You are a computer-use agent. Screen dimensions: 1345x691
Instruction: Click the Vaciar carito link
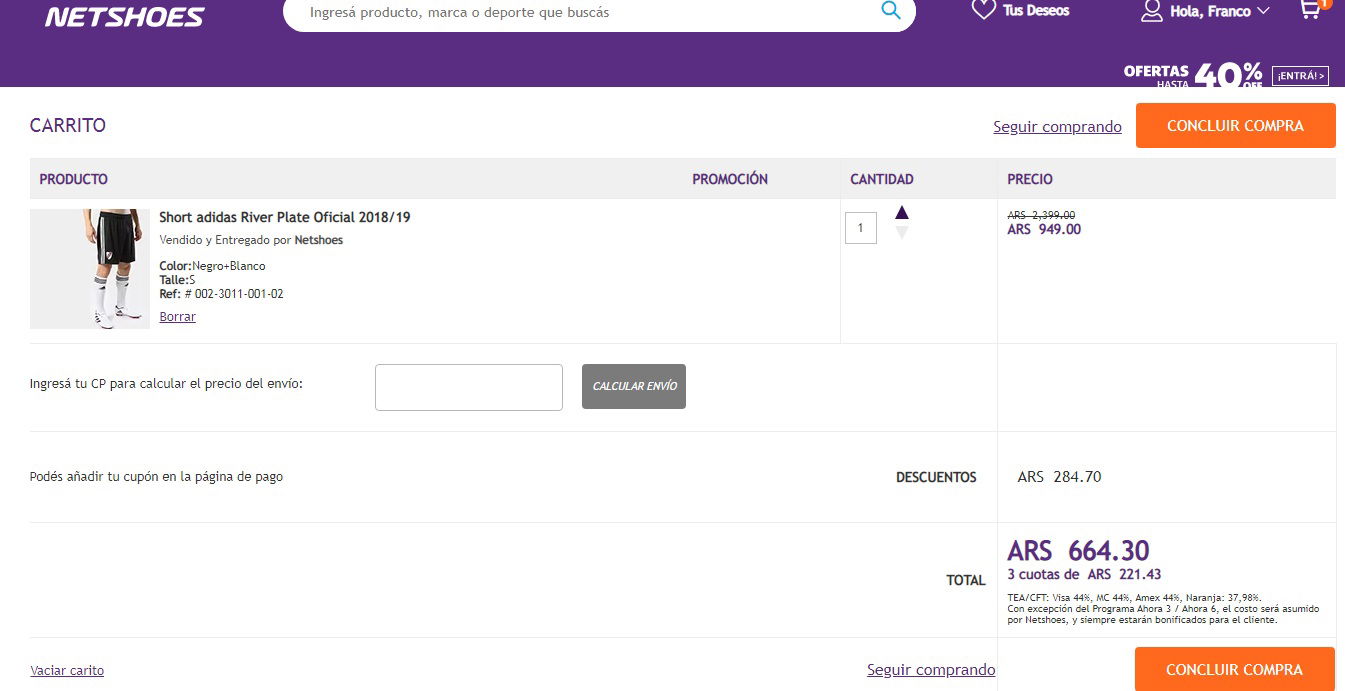[x=67, y=671]
